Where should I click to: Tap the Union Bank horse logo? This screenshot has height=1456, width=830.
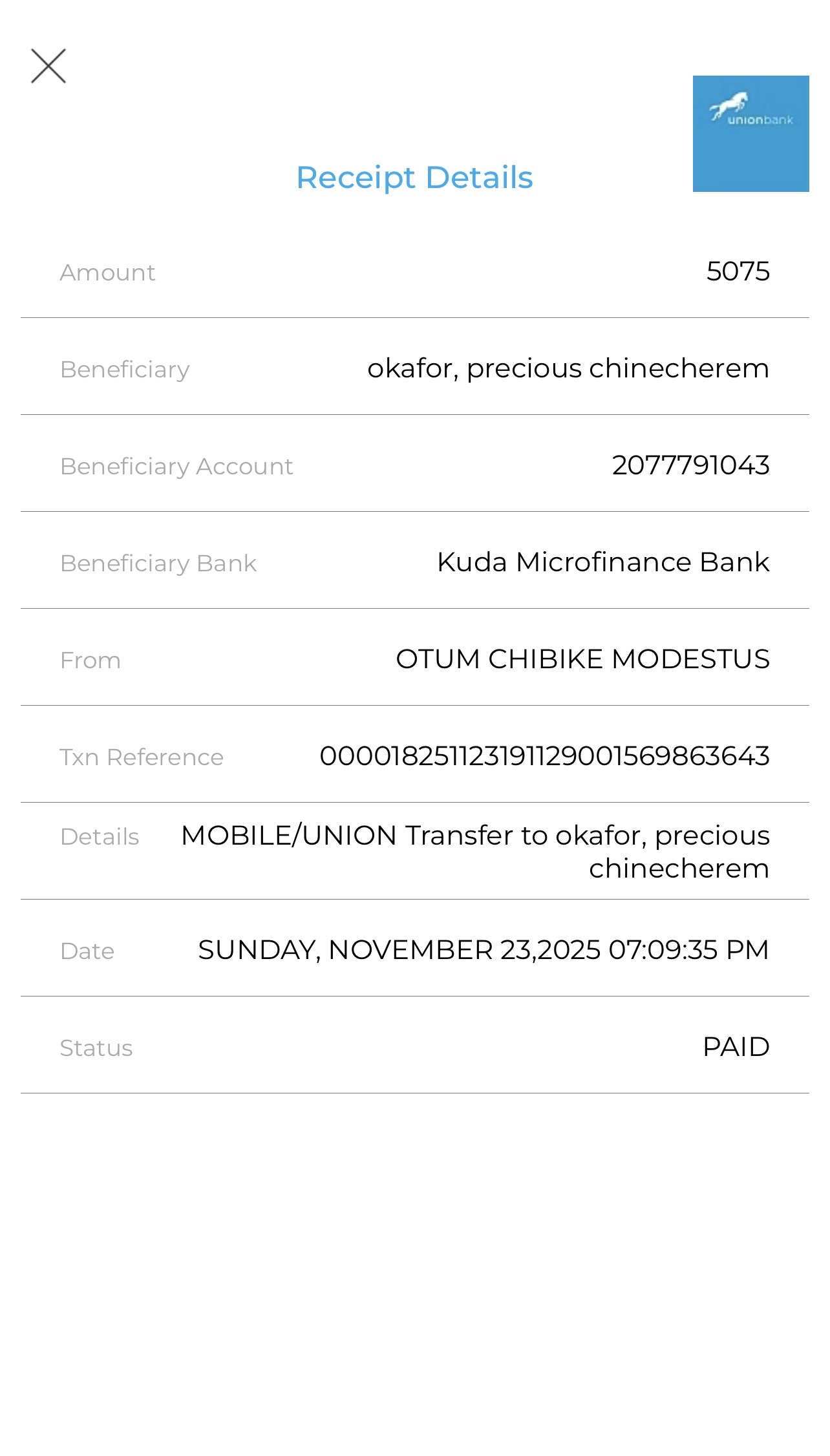(x=750, y=133)
